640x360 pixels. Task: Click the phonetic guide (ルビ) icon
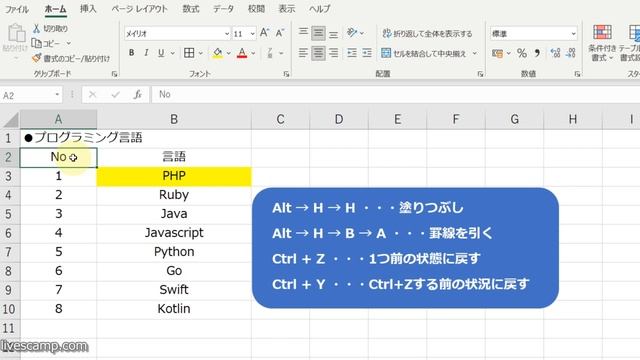[x=270, y=53]
